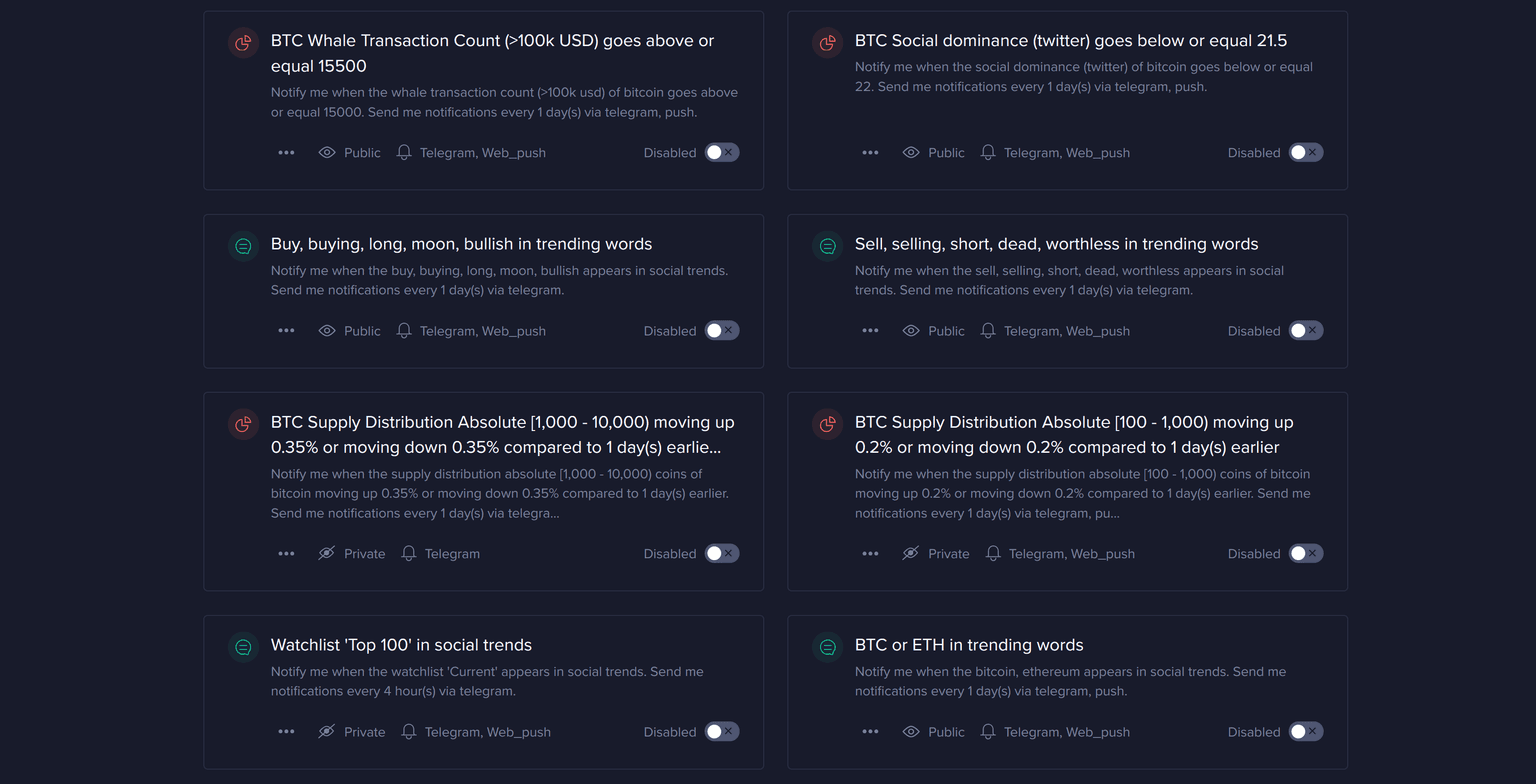Click the pie chart icon of the Supply Distribution [100 - 1,000) alert
Image resolution: width=1536 pixels, height=784 pixels.
(827, 424)
